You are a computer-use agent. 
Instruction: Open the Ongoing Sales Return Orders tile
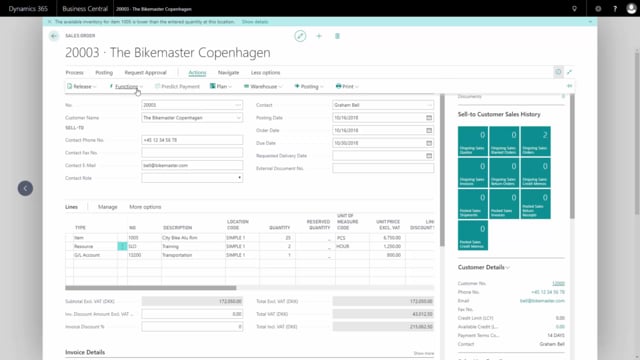504,173
